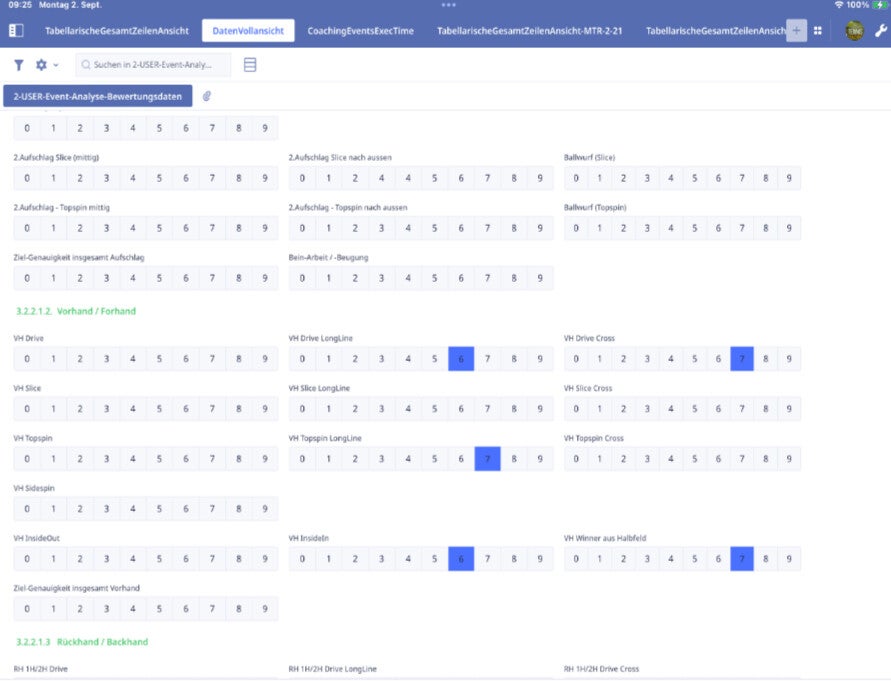
Task: Set Ziel-Genauigkeit insgesamt Vorhand to 6
Action: (186, 609)
